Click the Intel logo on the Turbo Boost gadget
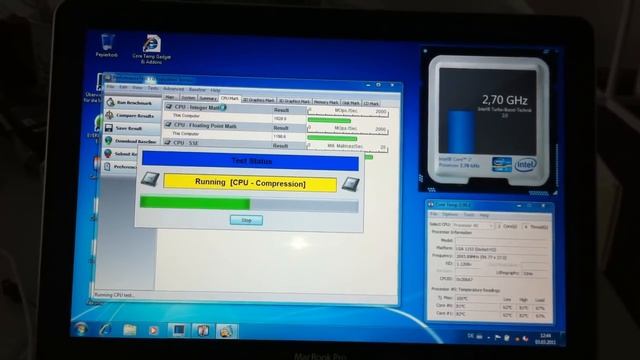The width and height of the screenshot is (640, 360). coord(525,165)
